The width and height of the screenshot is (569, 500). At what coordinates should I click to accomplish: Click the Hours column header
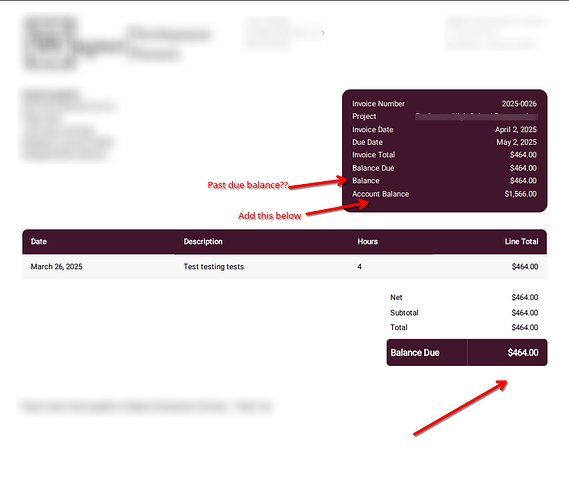tap(368, 242)
